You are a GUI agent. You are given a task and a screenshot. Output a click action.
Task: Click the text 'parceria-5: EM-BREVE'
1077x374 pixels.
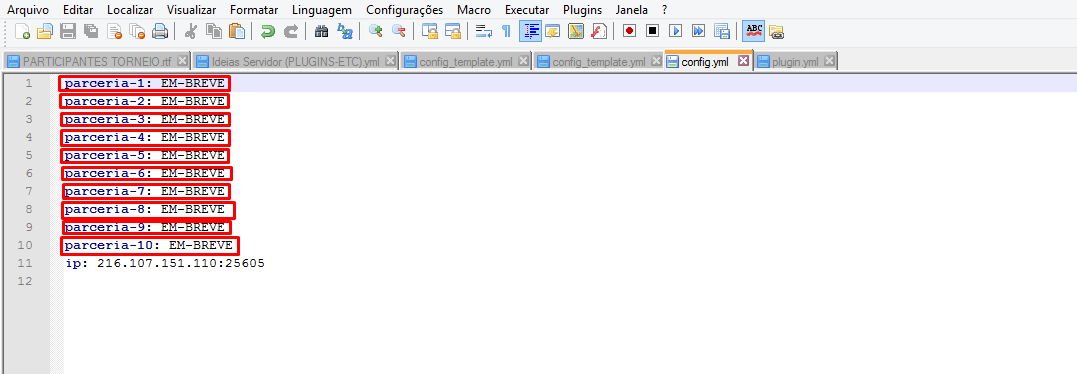145,155
